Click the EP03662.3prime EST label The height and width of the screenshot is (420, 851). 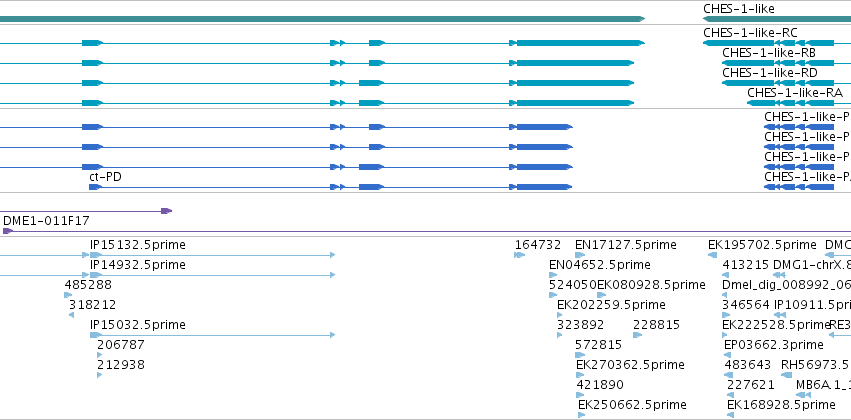(x=774, y=345)
